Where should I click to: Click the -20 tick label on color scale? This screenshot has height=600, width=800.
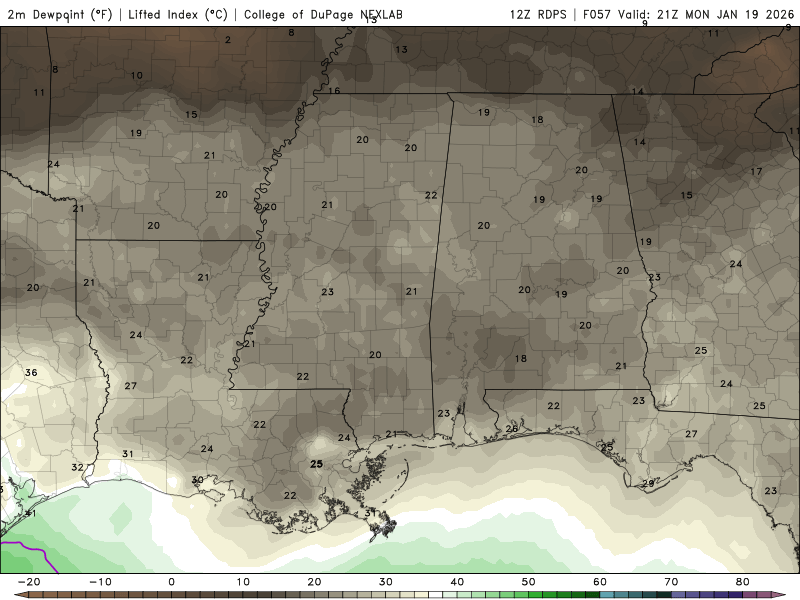[x=29, y=582]
